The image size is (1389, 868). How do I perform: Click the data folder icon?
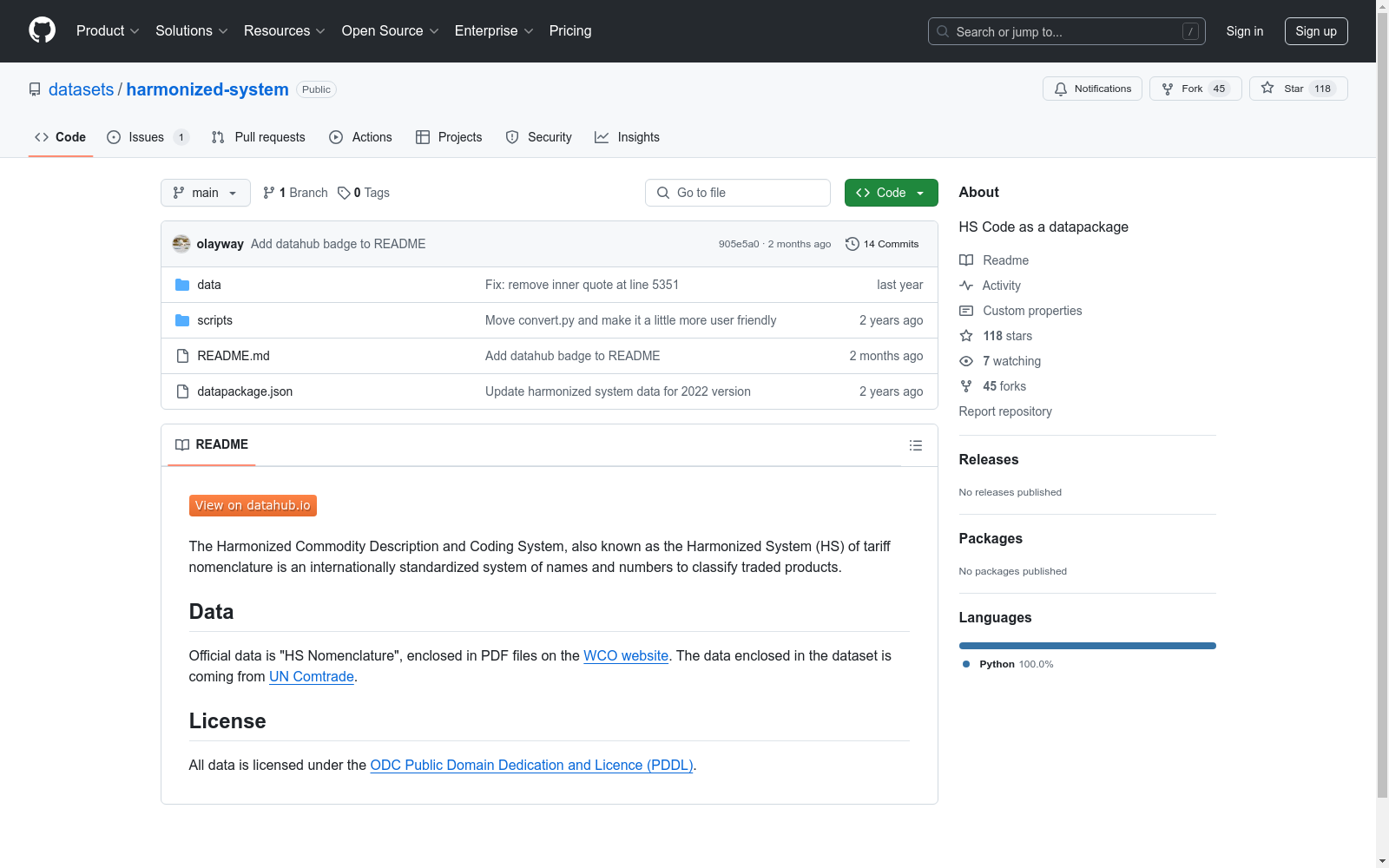[182, 285]
